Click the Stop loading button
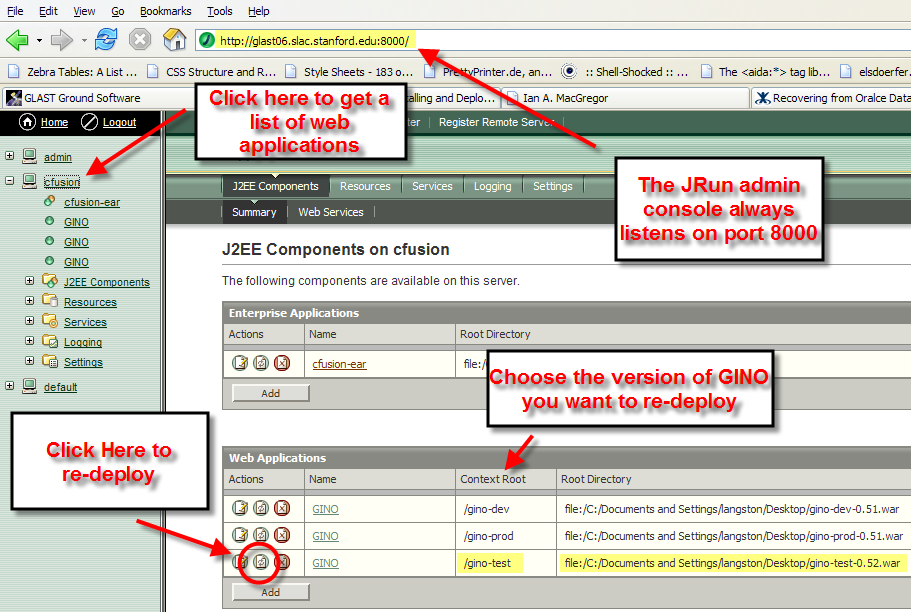Viewport: 911px width, 612px height. tap(140, 40)
